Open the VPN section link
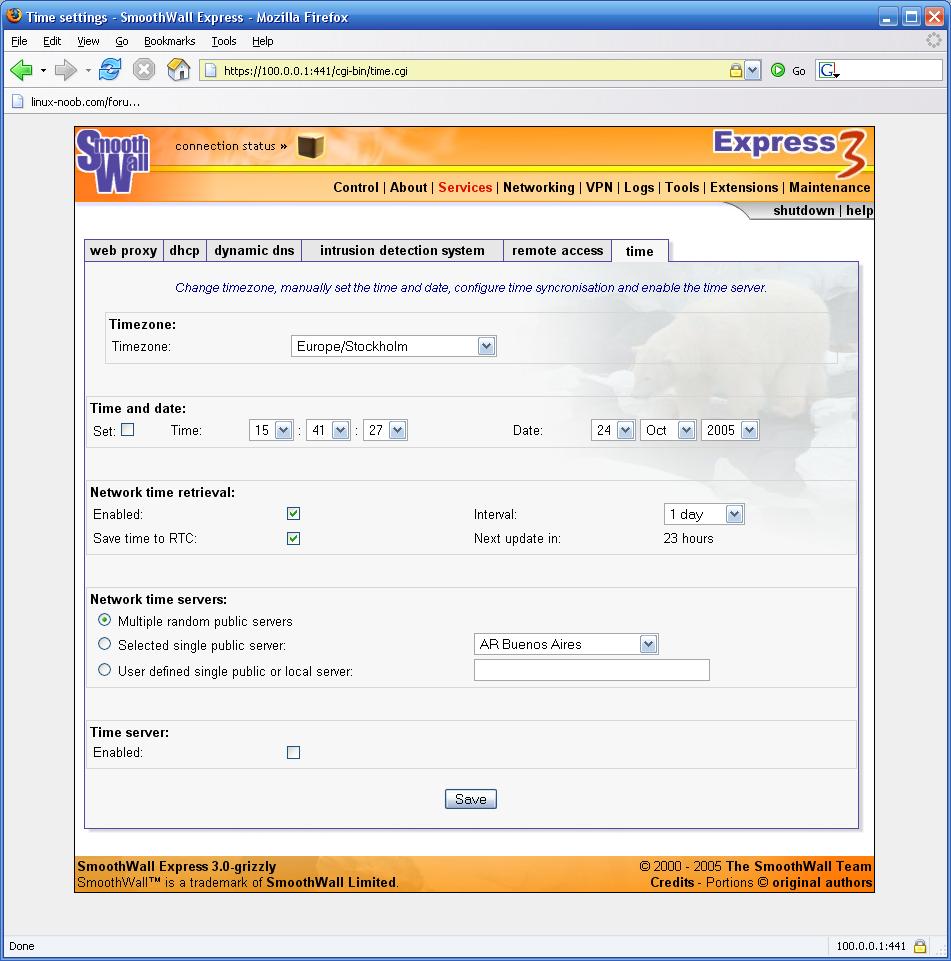This screenshot has width=951, height=961. [x=599, y=188]
